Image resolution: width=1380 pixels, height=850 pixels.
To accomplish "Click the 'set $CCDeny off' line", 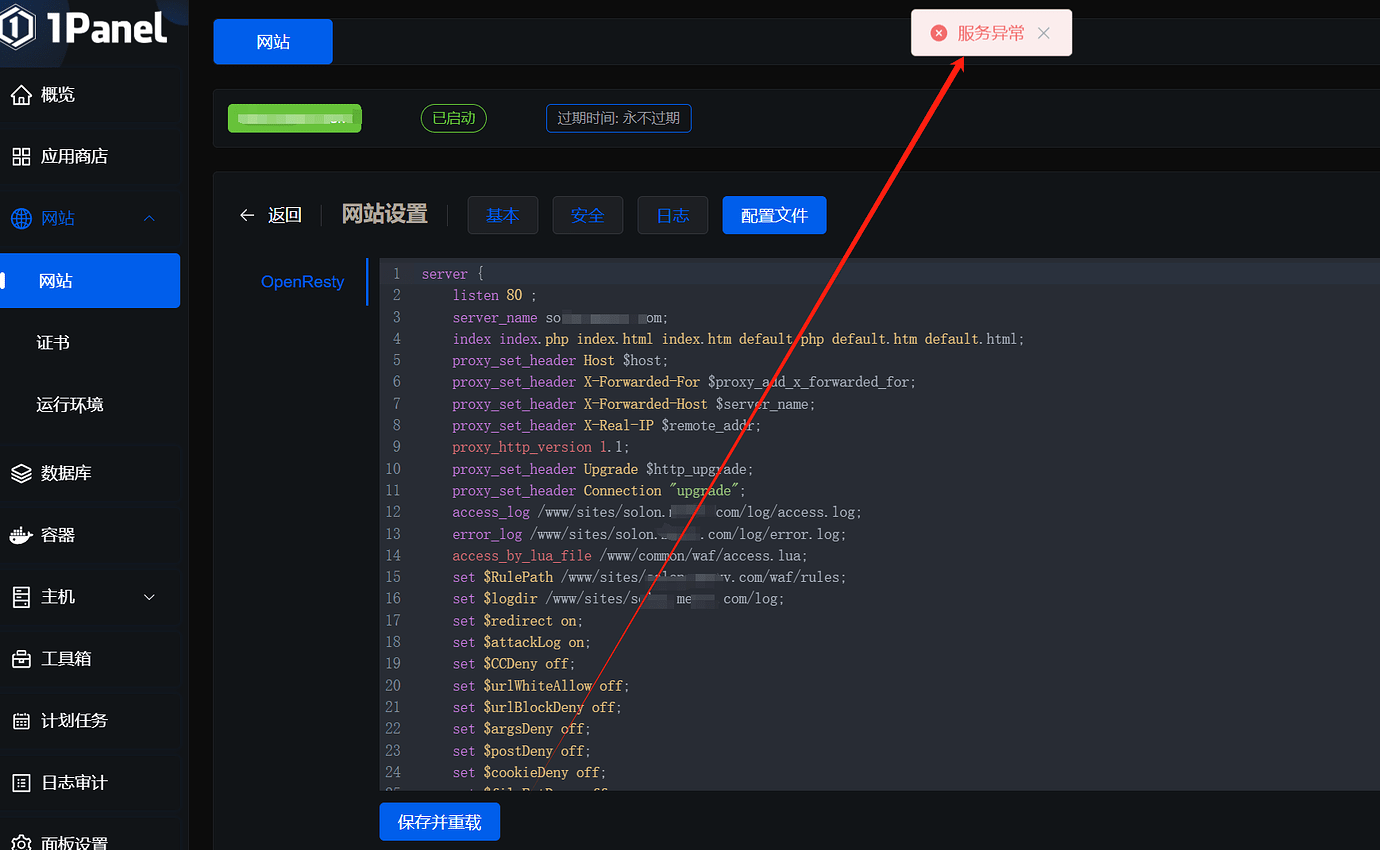I will point(514,664).
